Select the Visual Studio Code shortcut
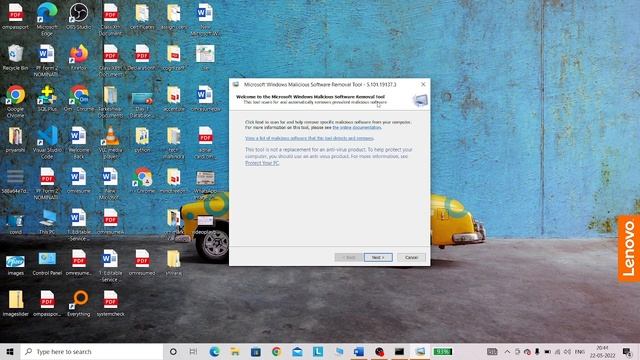The image size is (640, 360). pyautogui.click(x=47, y=142)
